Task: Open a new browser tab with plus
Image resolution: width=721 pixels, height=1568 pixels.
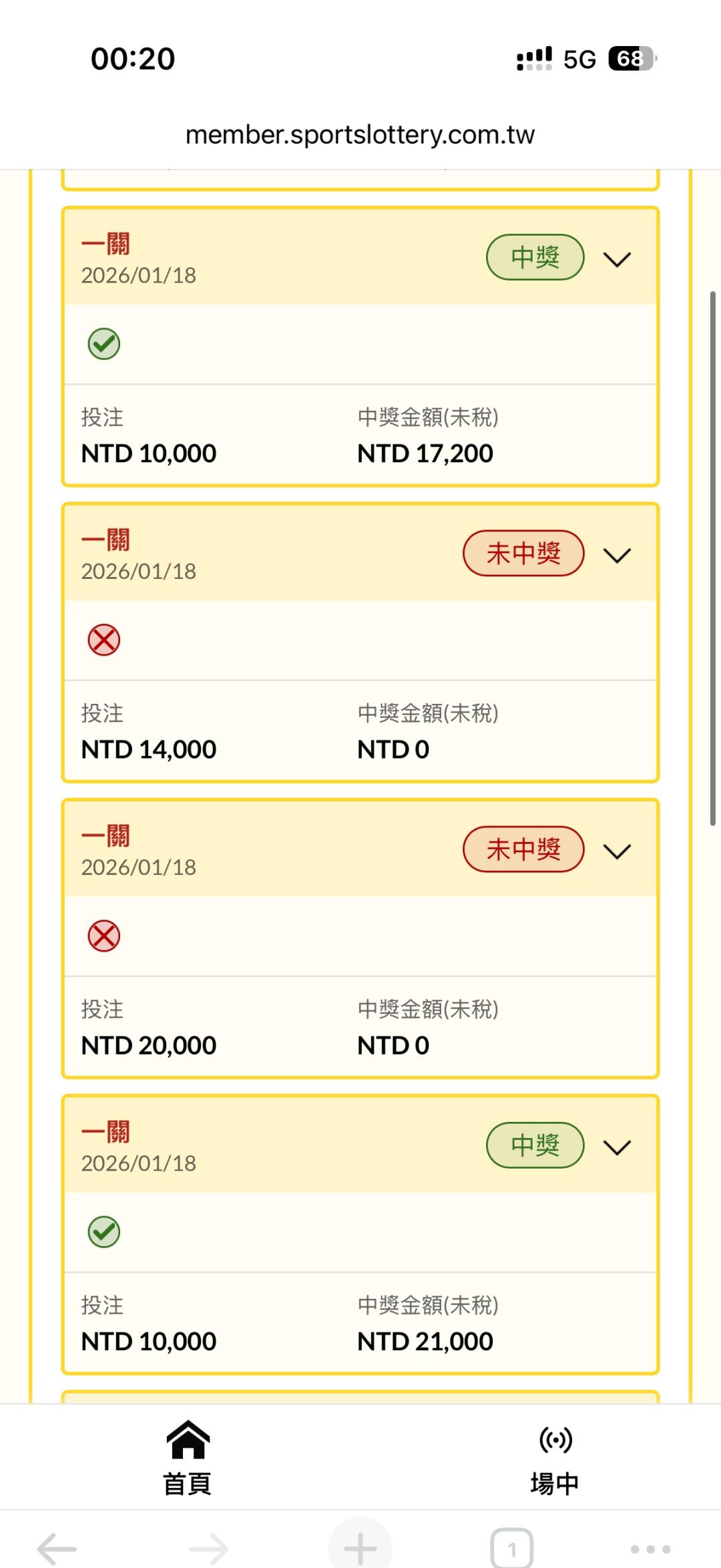Action: (360, 1548)
